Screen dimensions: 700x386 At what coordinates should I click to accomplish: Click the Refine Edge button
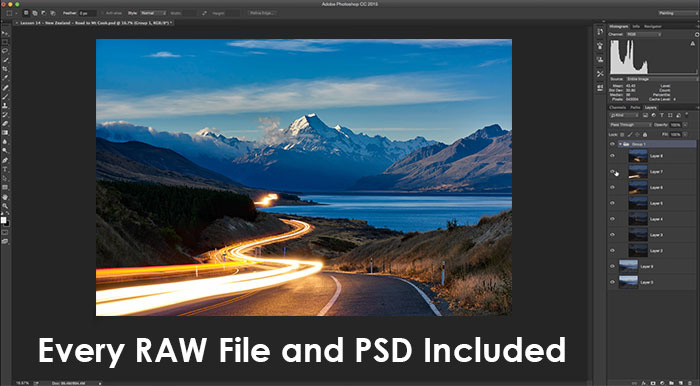262,13
